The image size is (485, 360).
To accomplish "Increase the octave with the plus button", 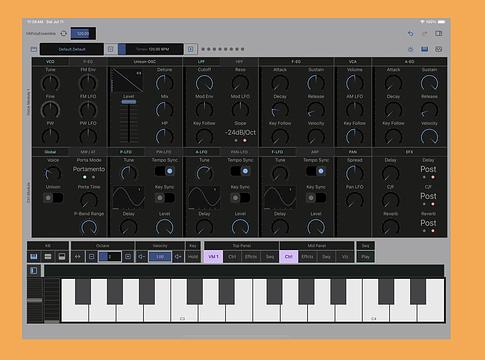I will (x=128, y=257).
